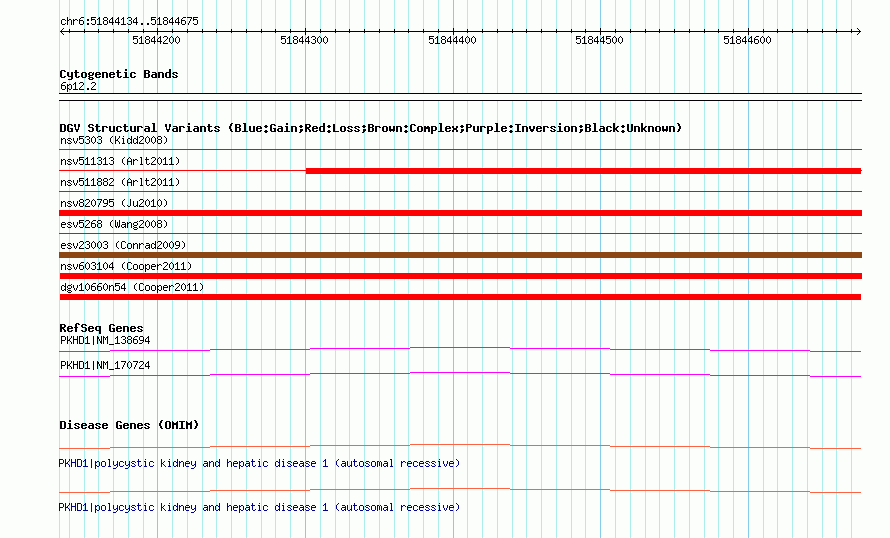Click gene label PKHD1|NM_170724
This screenshot has width=890, height=538.
coord(105,365)
